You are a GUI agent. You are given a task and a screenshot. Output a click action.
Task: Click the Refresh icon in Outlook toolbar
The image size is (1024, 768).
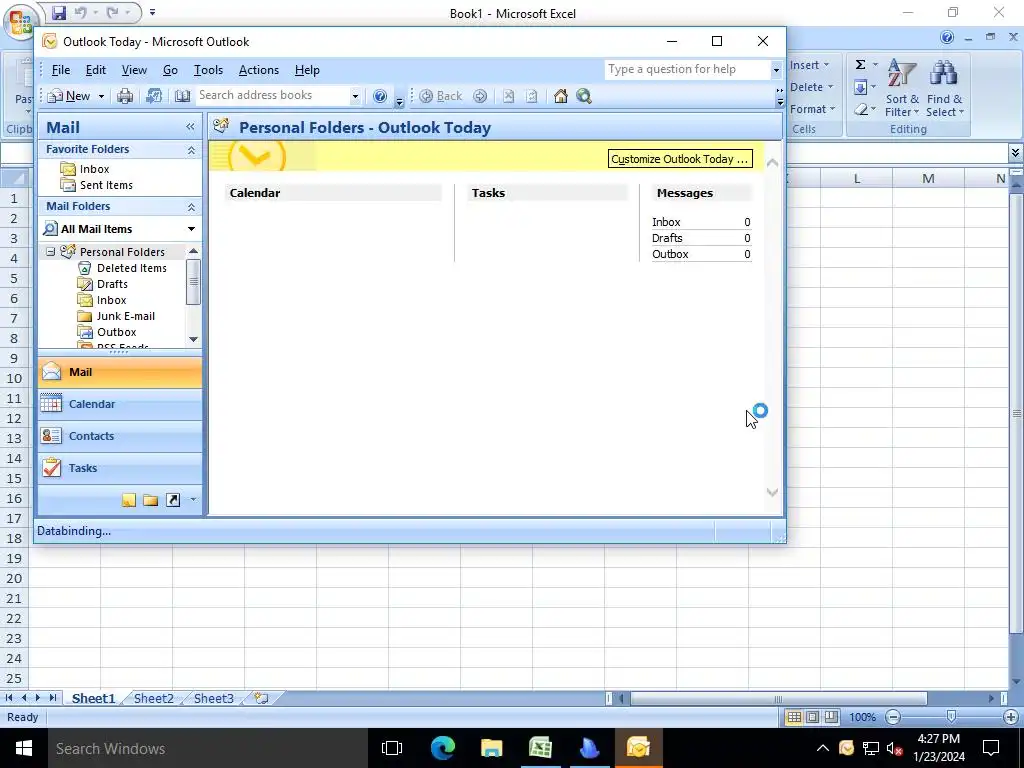coord(532,97)
